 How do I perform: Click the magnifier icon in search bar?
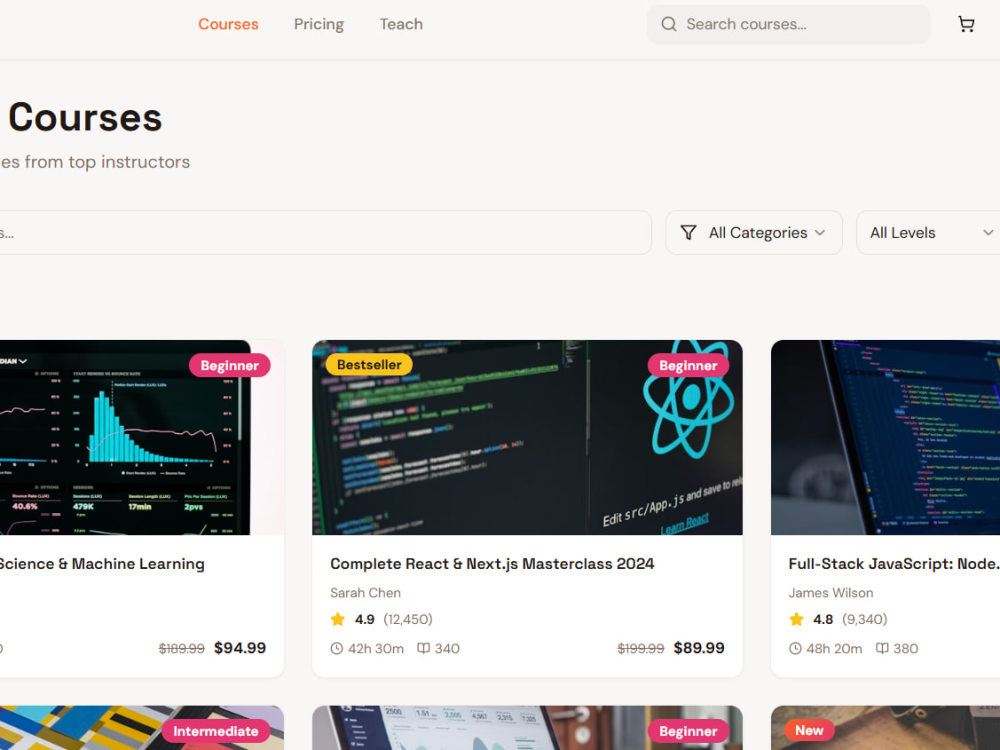(x=668, y=24)
